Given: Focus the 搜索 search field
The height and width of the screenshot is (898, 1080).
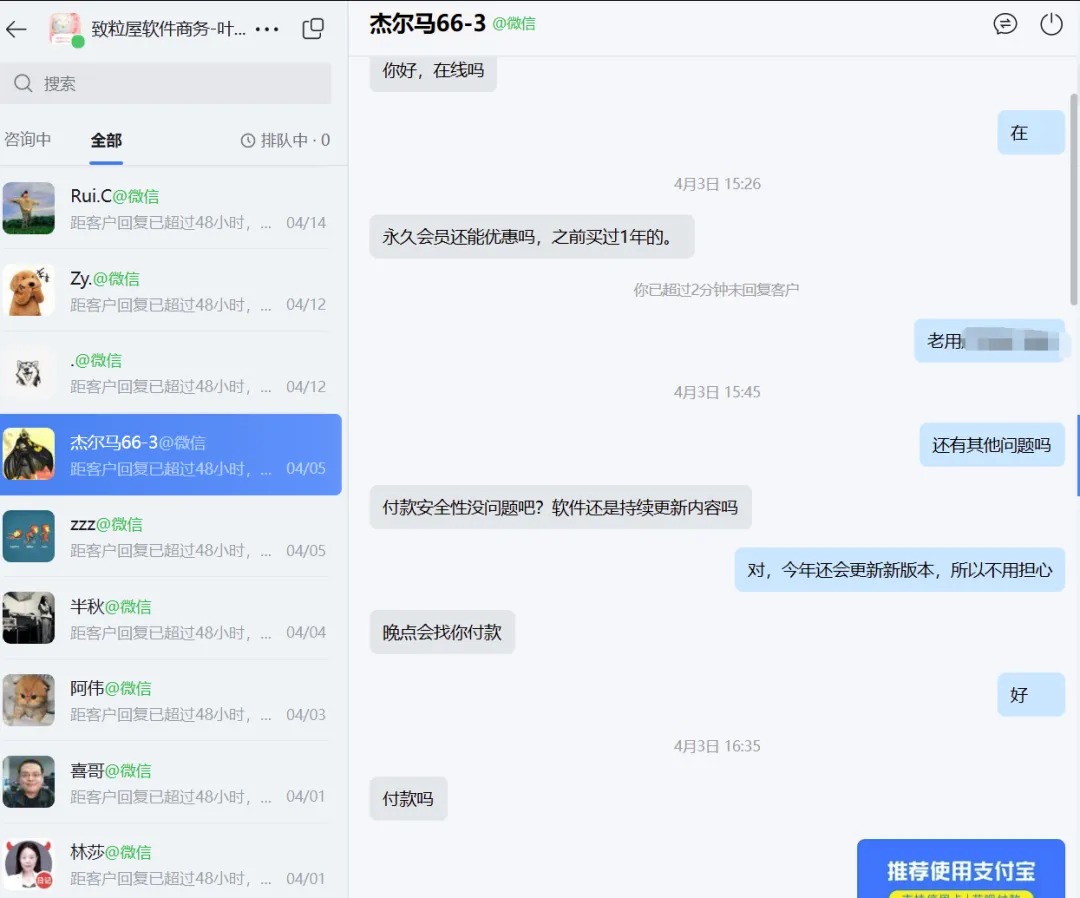Looking at the screenshot, I should [x=166, y=83].
